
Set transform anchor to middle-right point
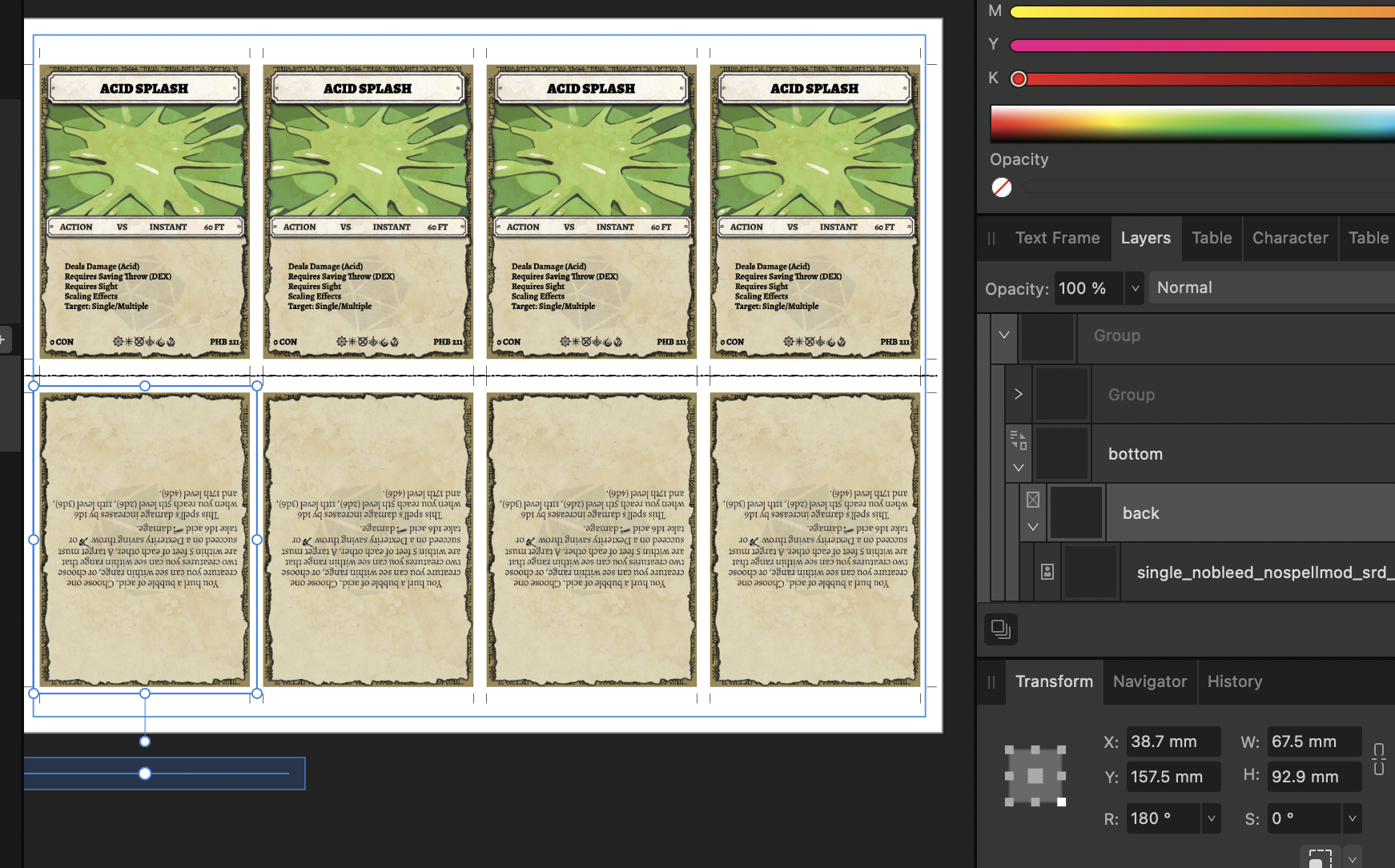[x=1061, y=776]
